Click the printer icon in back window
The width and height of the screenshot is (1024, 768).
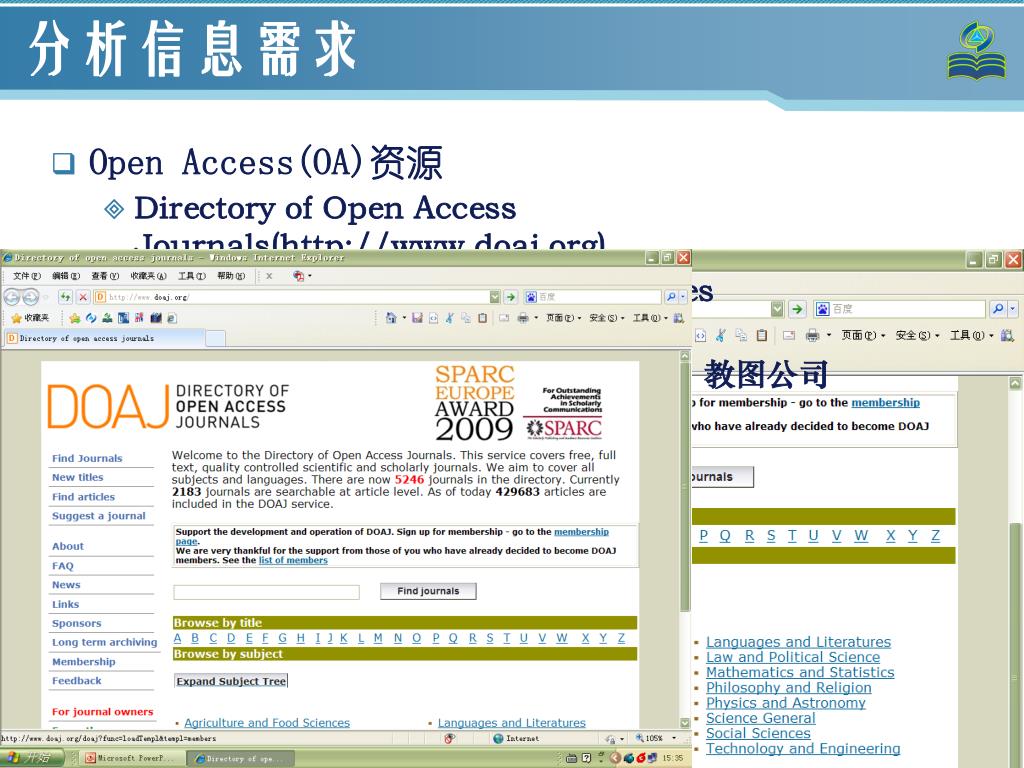[812, 336]
